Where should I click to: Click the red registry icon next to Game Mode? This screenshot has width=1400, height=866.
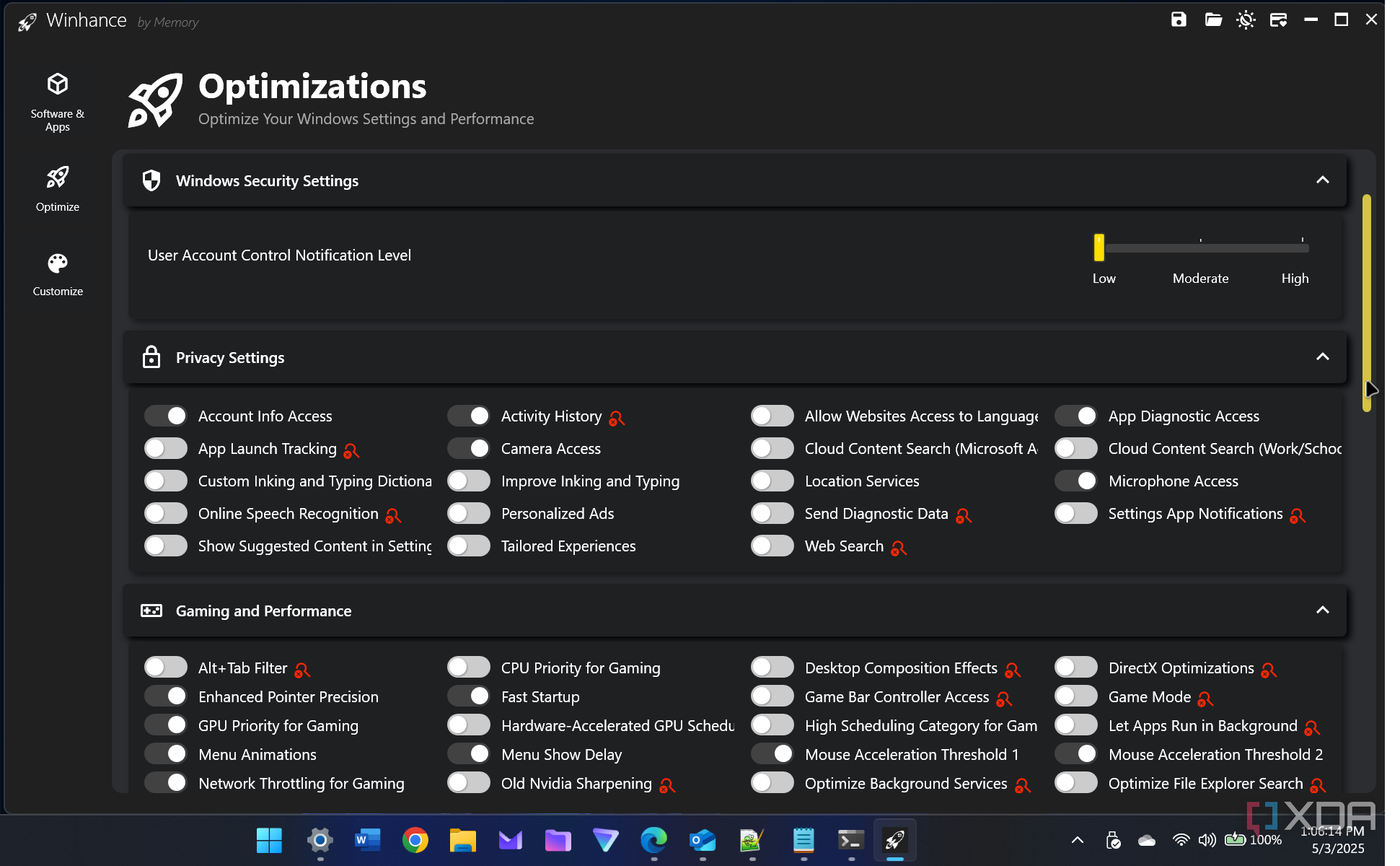[x=1205, y=699]
